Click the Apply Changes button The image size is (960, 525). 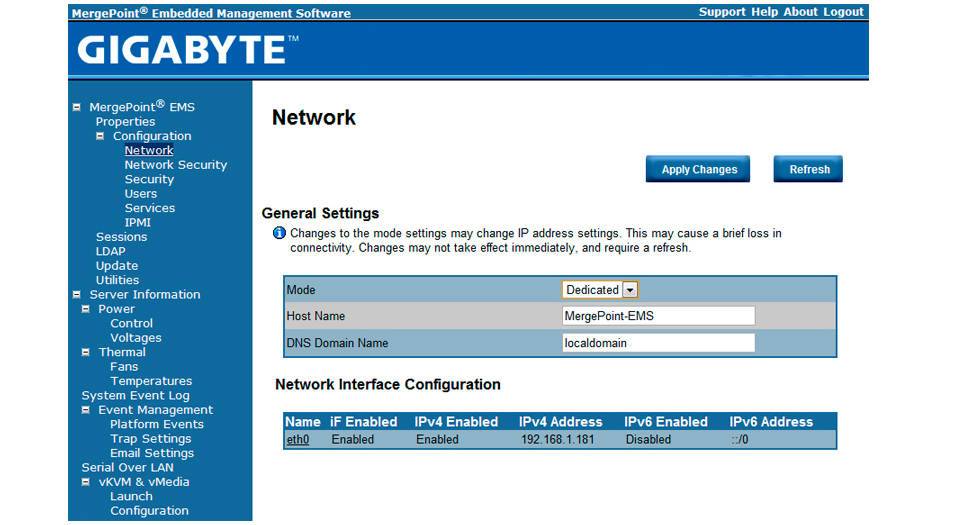[698, 169]
